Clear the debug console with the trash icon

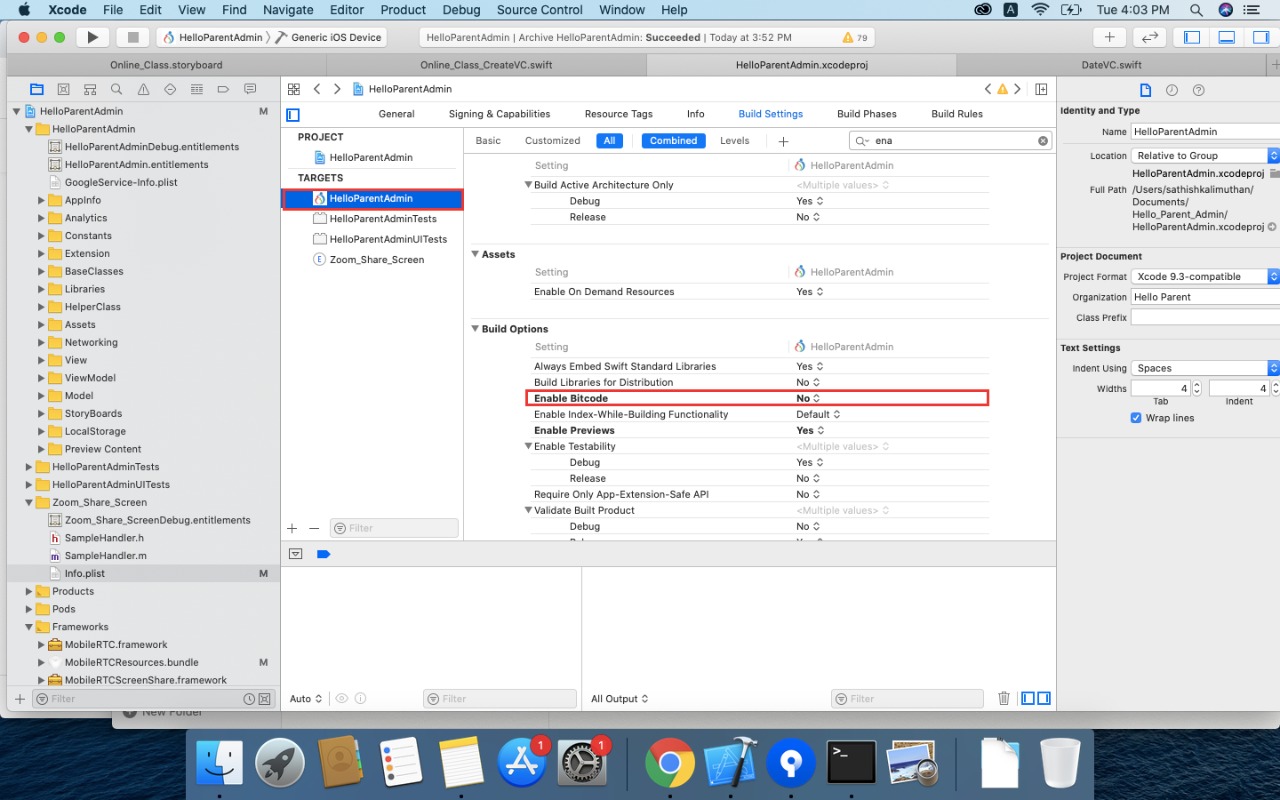coord(1004,699)
